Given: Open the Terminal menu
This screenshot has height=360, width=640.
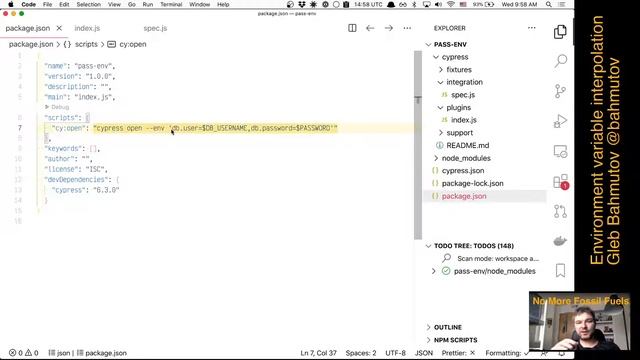Looking at the screenshot, I should click(x=171, y=4).
